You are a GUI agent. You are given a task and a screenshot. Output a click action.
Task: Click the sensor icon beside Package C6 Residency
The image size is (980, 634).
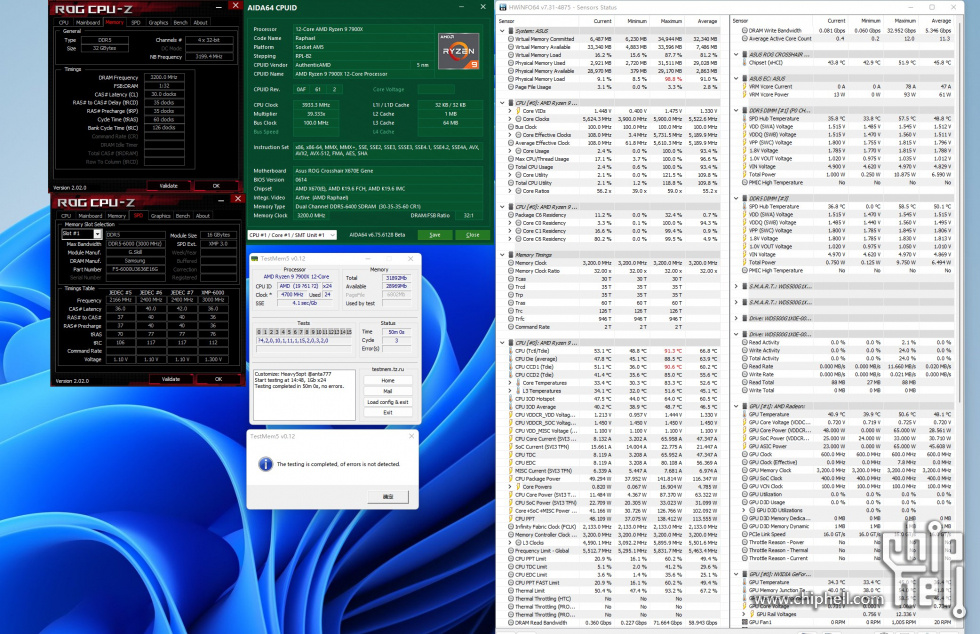point(511,215)
